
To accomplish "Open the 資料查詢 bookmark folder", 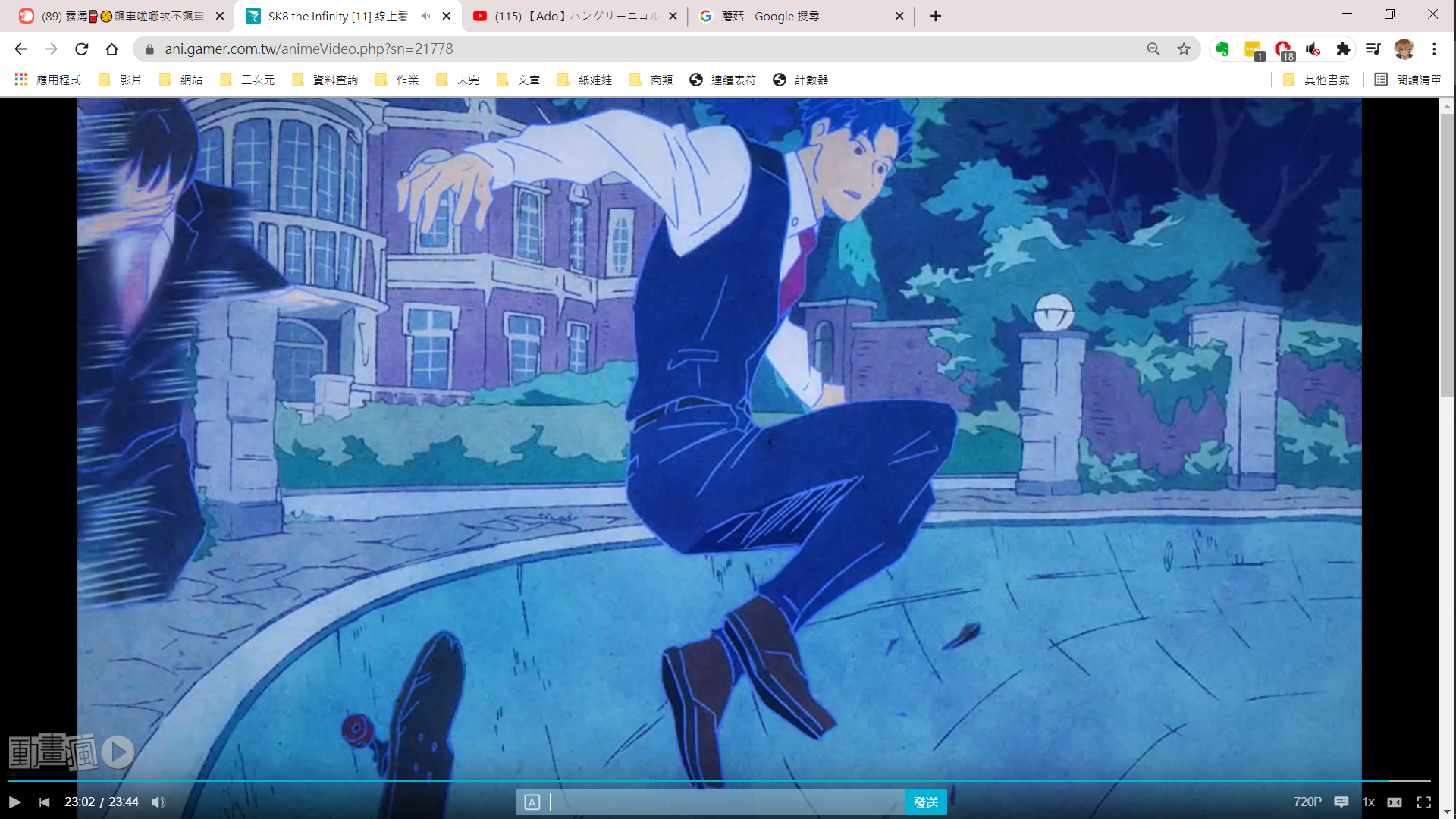I will 325,80.
